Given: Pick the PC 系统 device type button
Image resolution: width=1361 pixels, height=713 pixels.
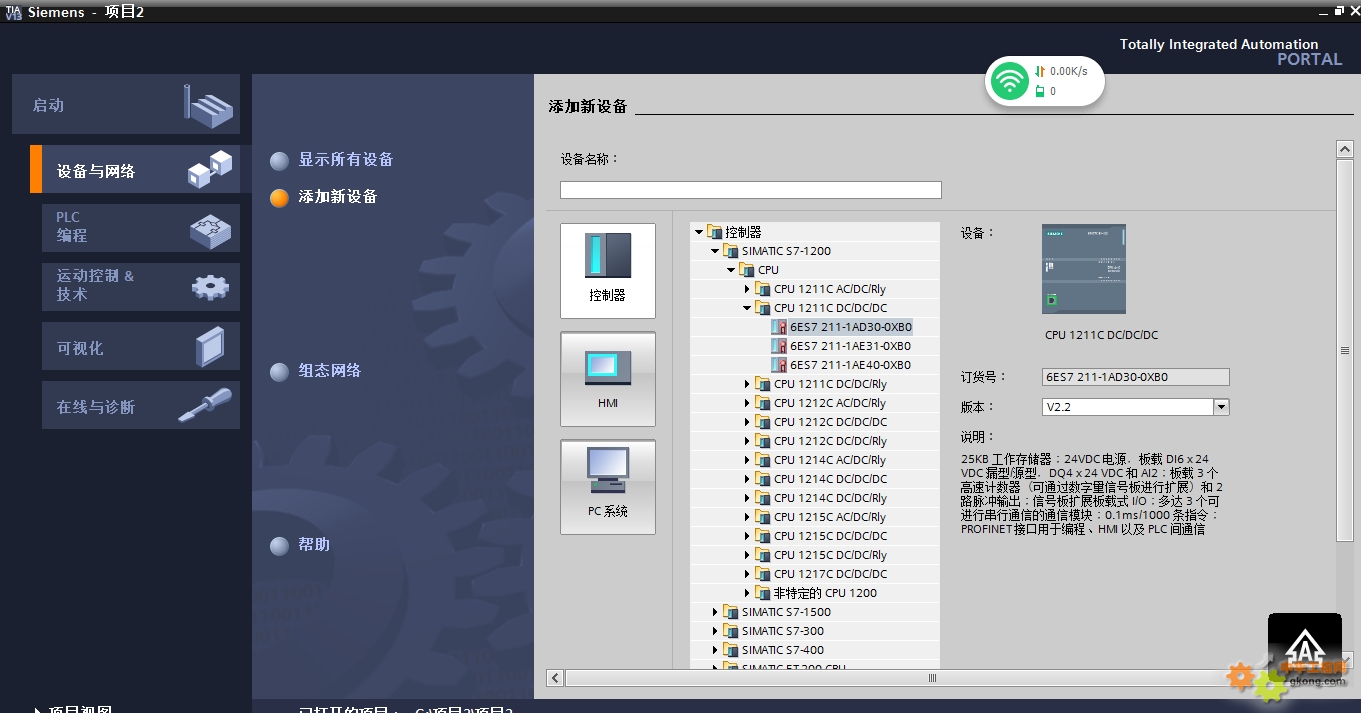Looking at the screenshot, I should tap(608, 487).
